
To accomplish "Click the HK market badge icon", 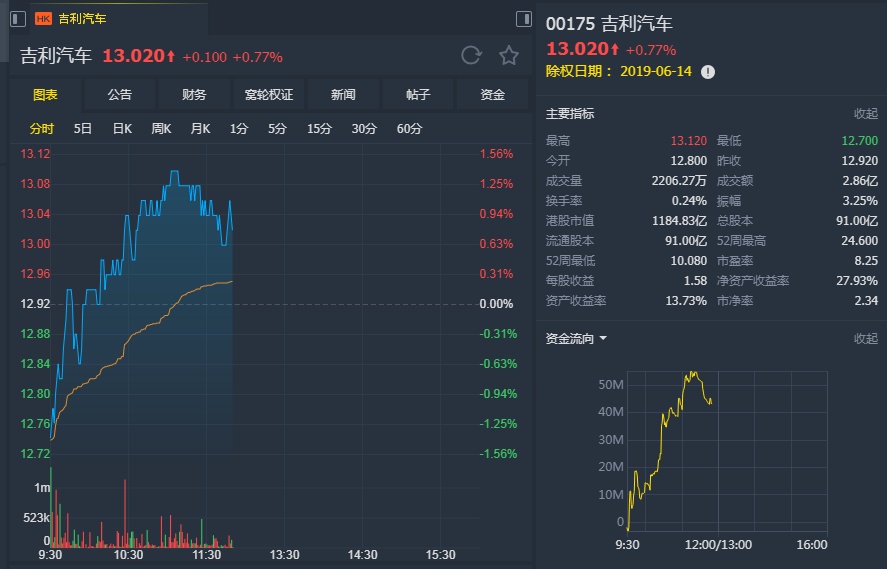I will coord(43,18).
